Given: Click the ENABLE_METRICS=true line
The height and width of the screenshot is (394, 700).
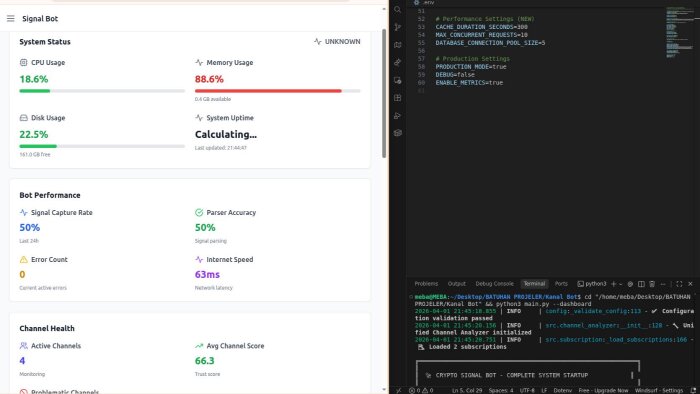Looking at the screenshot, I should point(469,83).
